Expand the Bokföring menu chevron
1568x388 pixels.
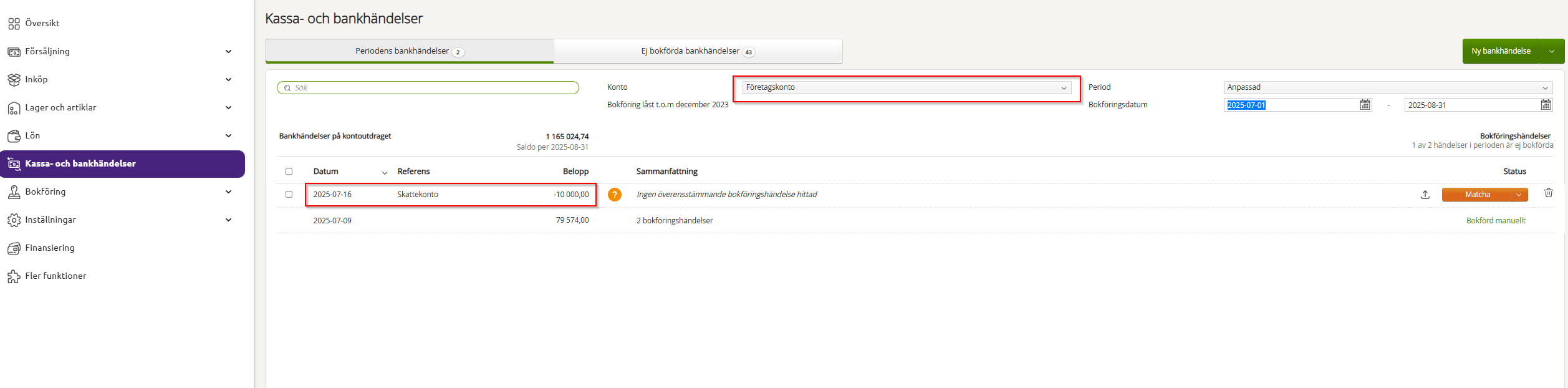(x=228, y=192)
